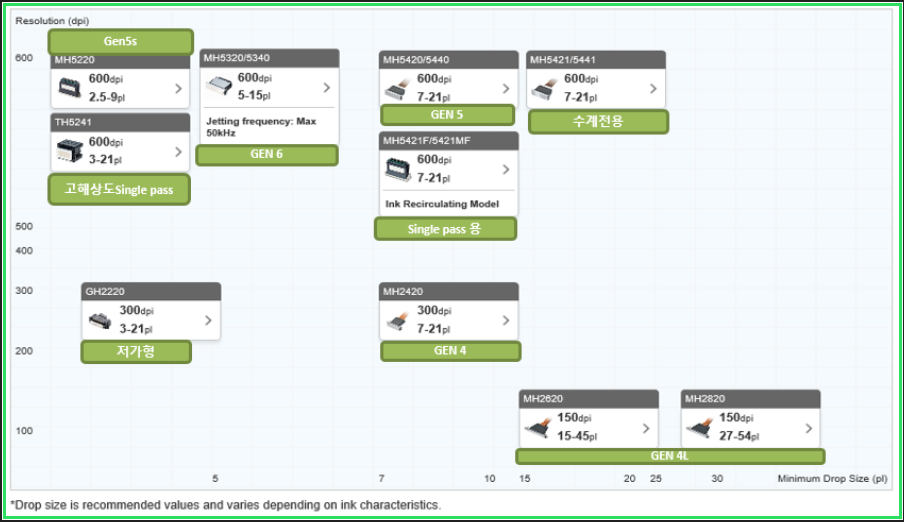Click the GEN 4L green bar
The height and width of the screenshot is (522, 904).
(670, 456)
